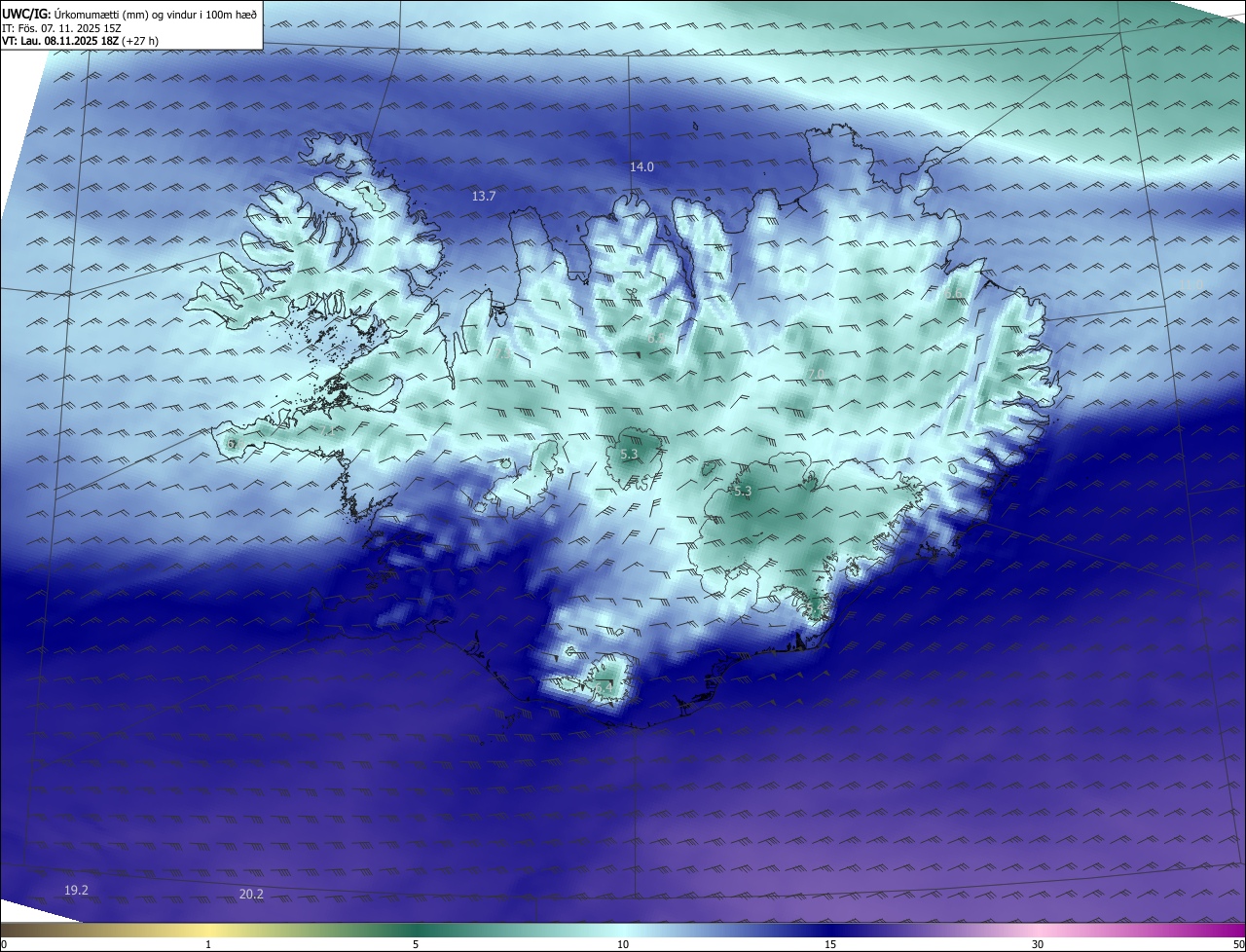Click the 10 tick on the color scale
Screen dimensions: 1246x952
623,944
